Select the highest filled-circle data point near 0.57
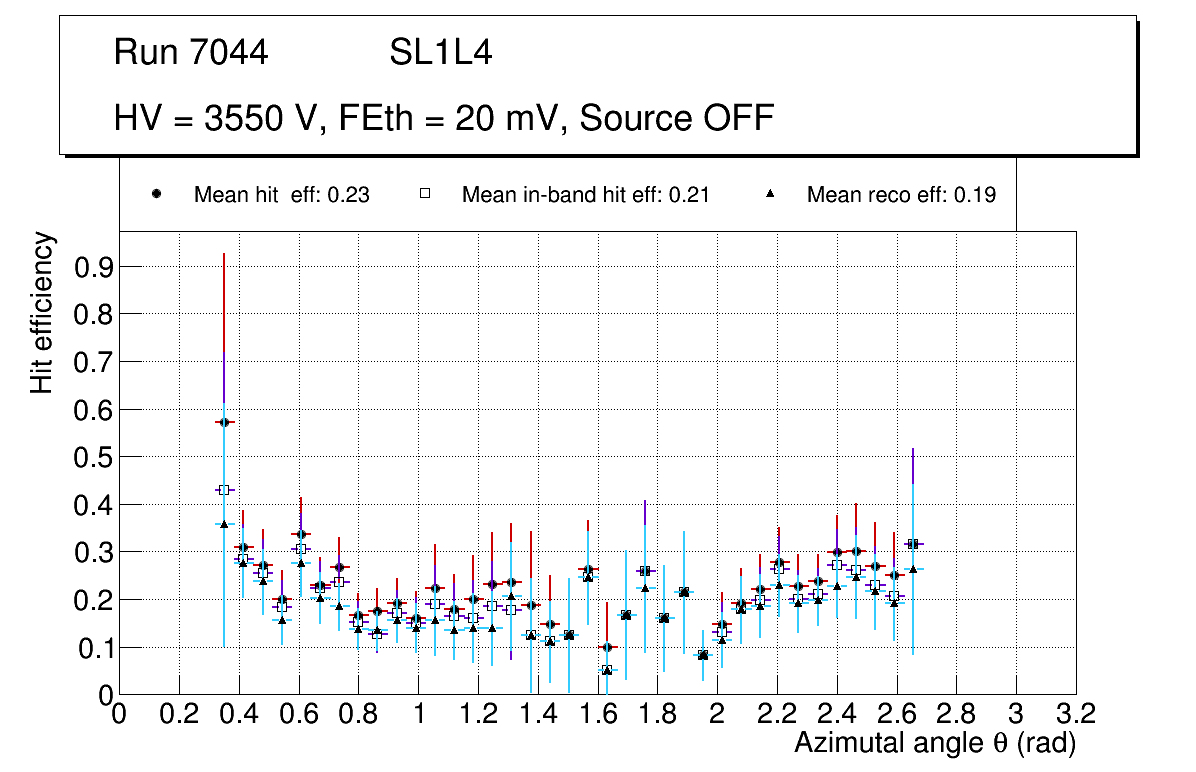The image size is (1196, 772). 224,422
